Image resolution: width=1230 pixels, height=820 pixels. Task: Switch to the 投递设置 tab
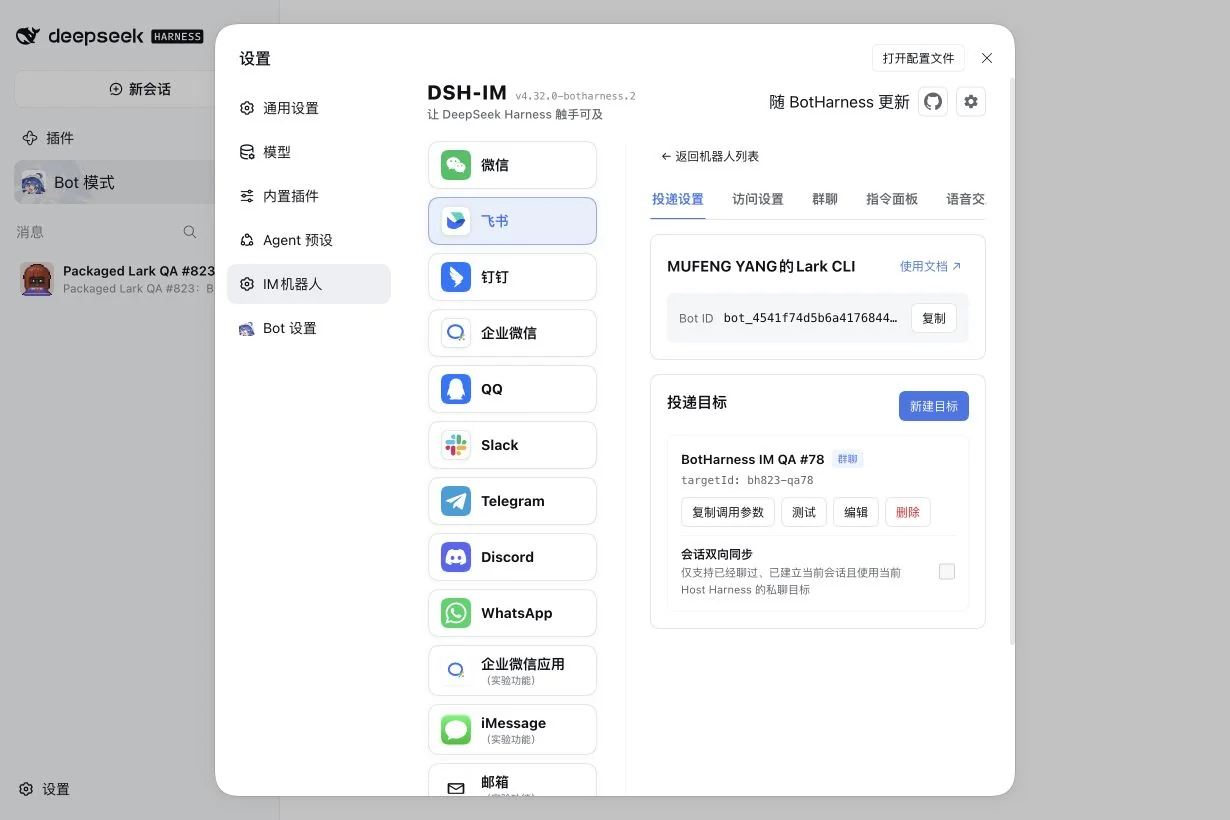coord(678,199)
